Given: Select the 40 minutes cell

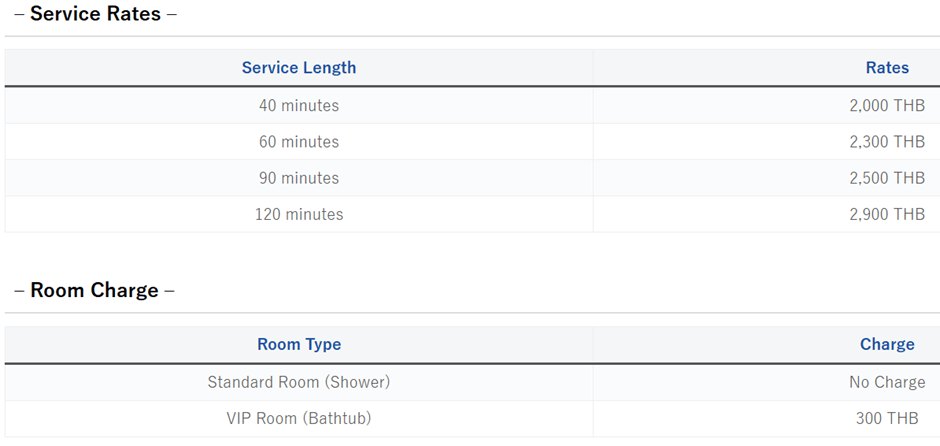Looking at the screenshot, I should click(299, 105).
